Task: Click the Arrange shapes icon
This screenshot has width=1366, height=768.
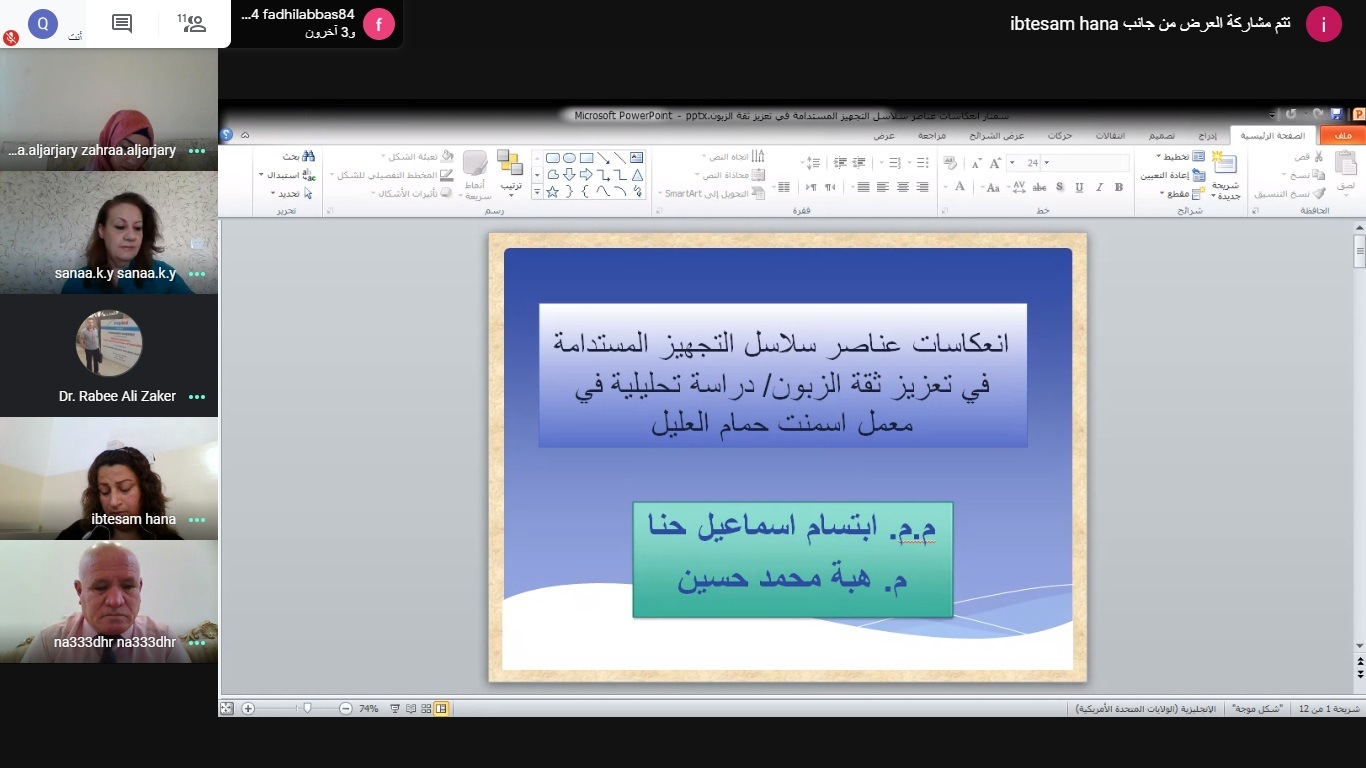Action: [510, 170]
